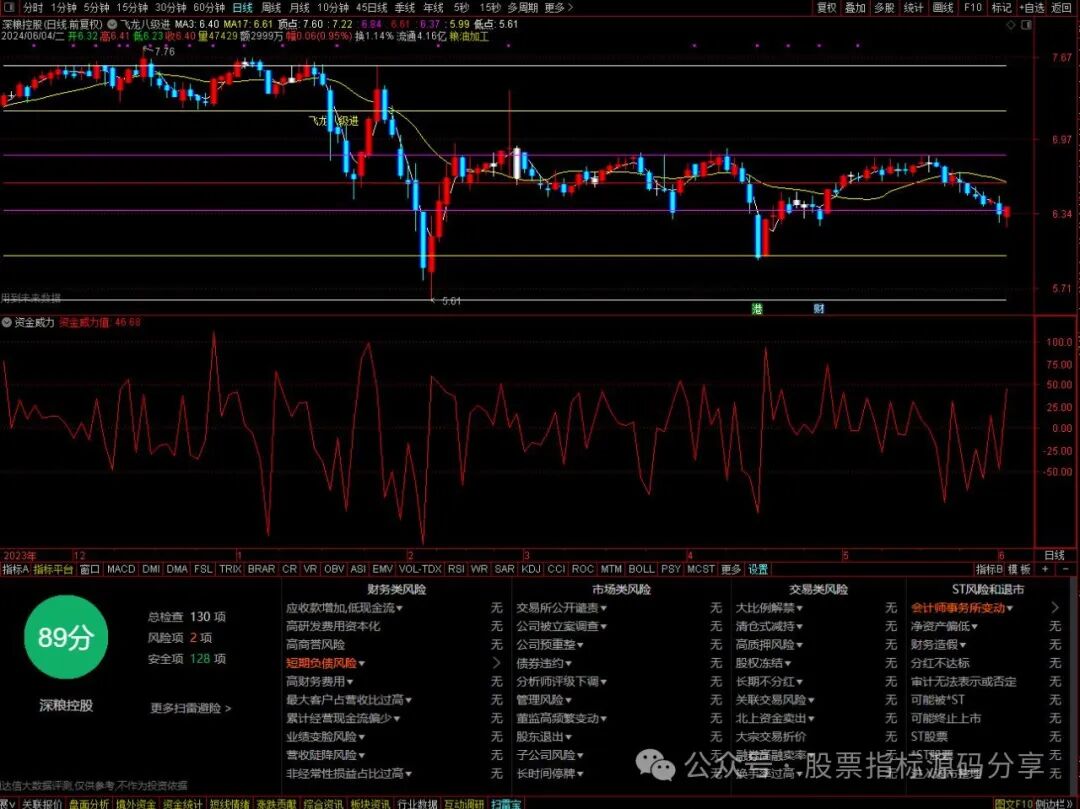Click the 画线 drawing button

click(x=942, y=8)
